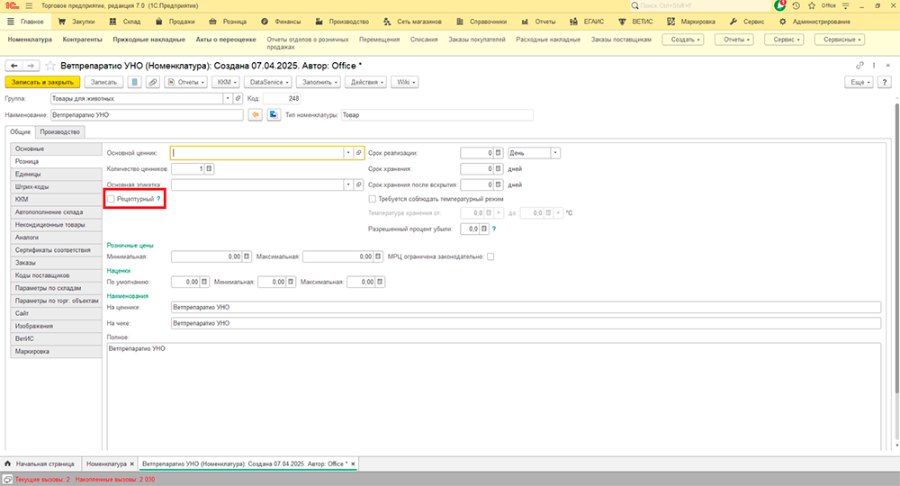900x486 pixels.
Task: Expand the Основная этикетка dropdown
Action: (x=348, y=185)
